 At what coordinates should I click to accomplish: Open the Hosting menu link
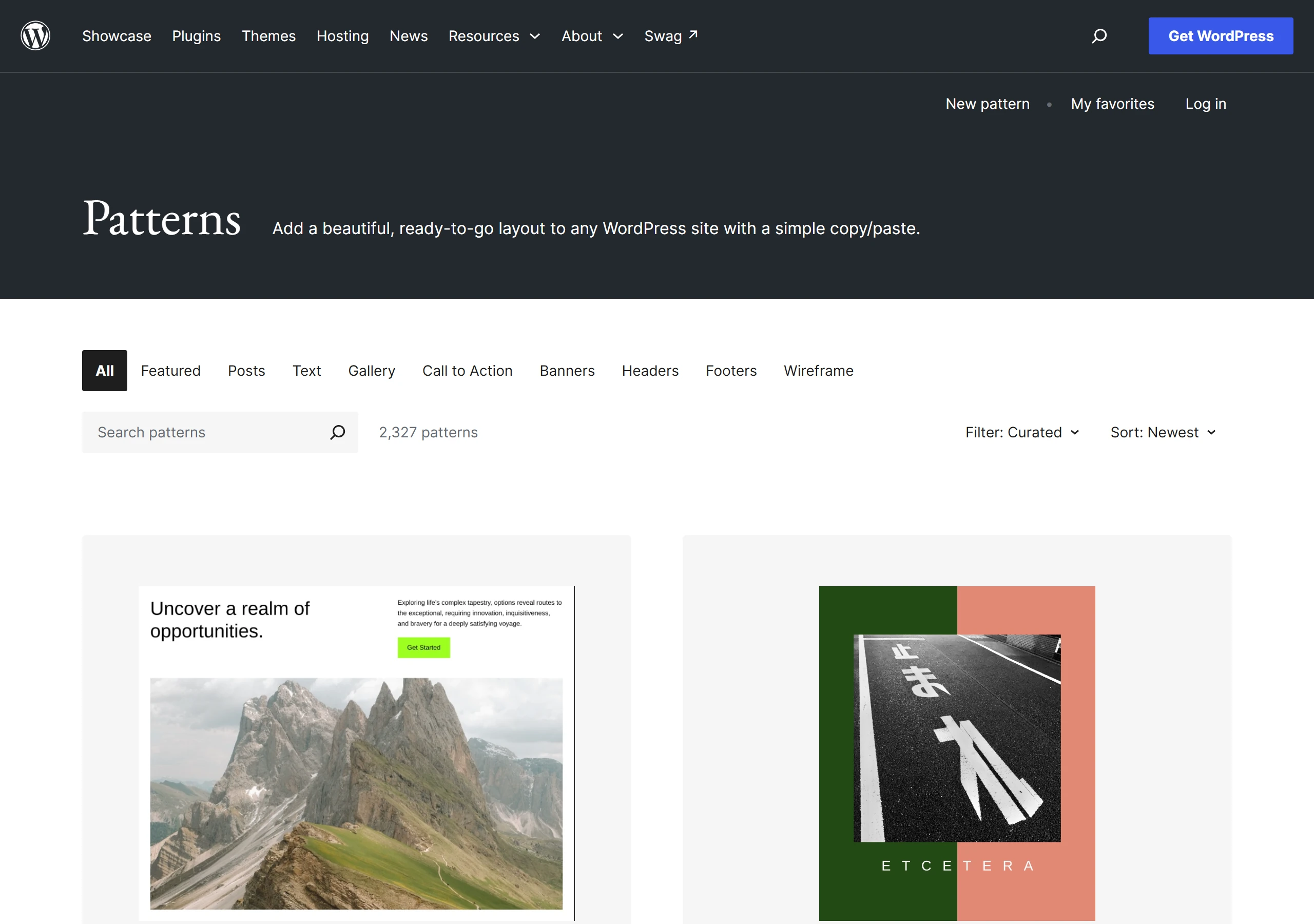pos(342,36)
